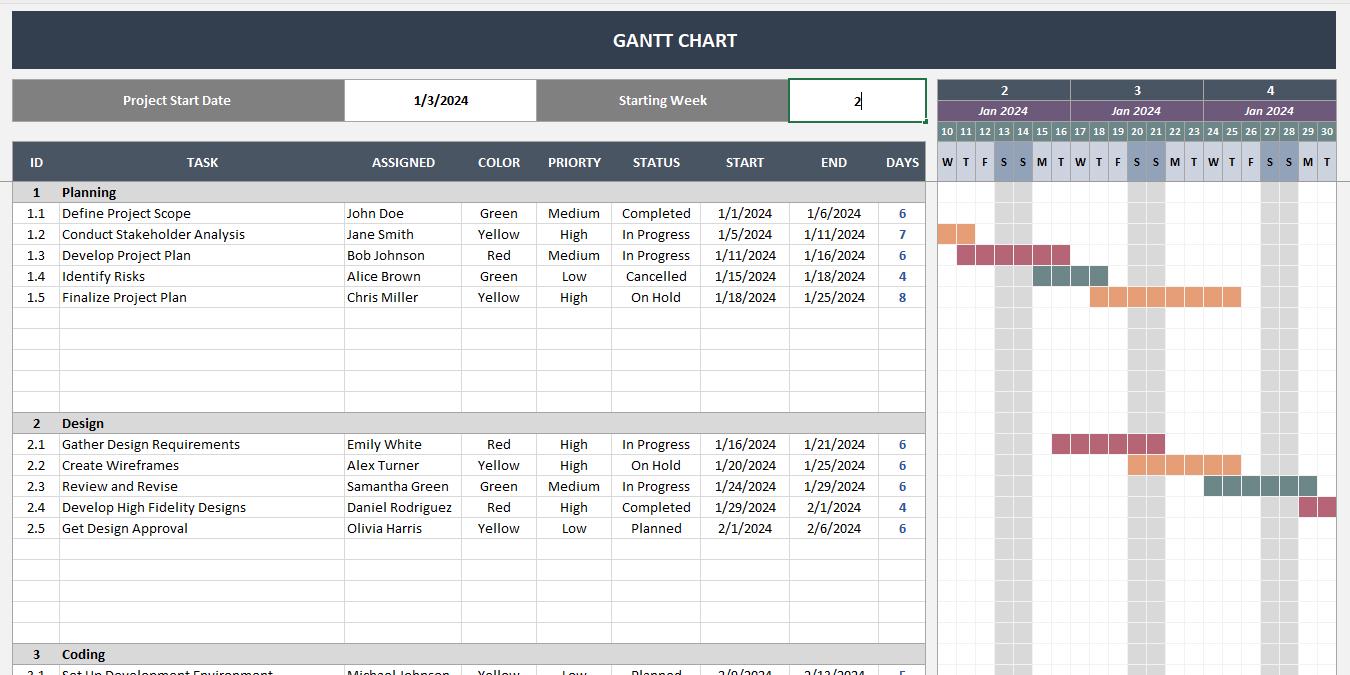This screenshot has height=675, width=1350.
Task: Select Planned status for Get Design Approval
Action: click(656, 528)
